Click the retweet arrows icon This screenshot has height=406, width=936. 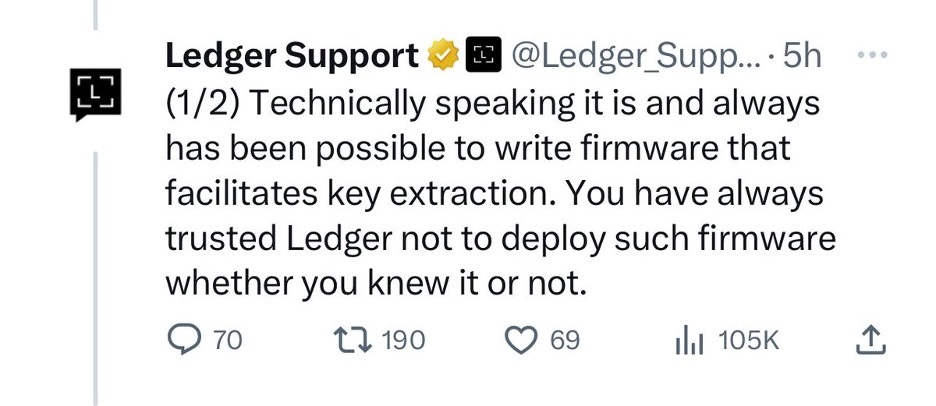click(354, 340)
